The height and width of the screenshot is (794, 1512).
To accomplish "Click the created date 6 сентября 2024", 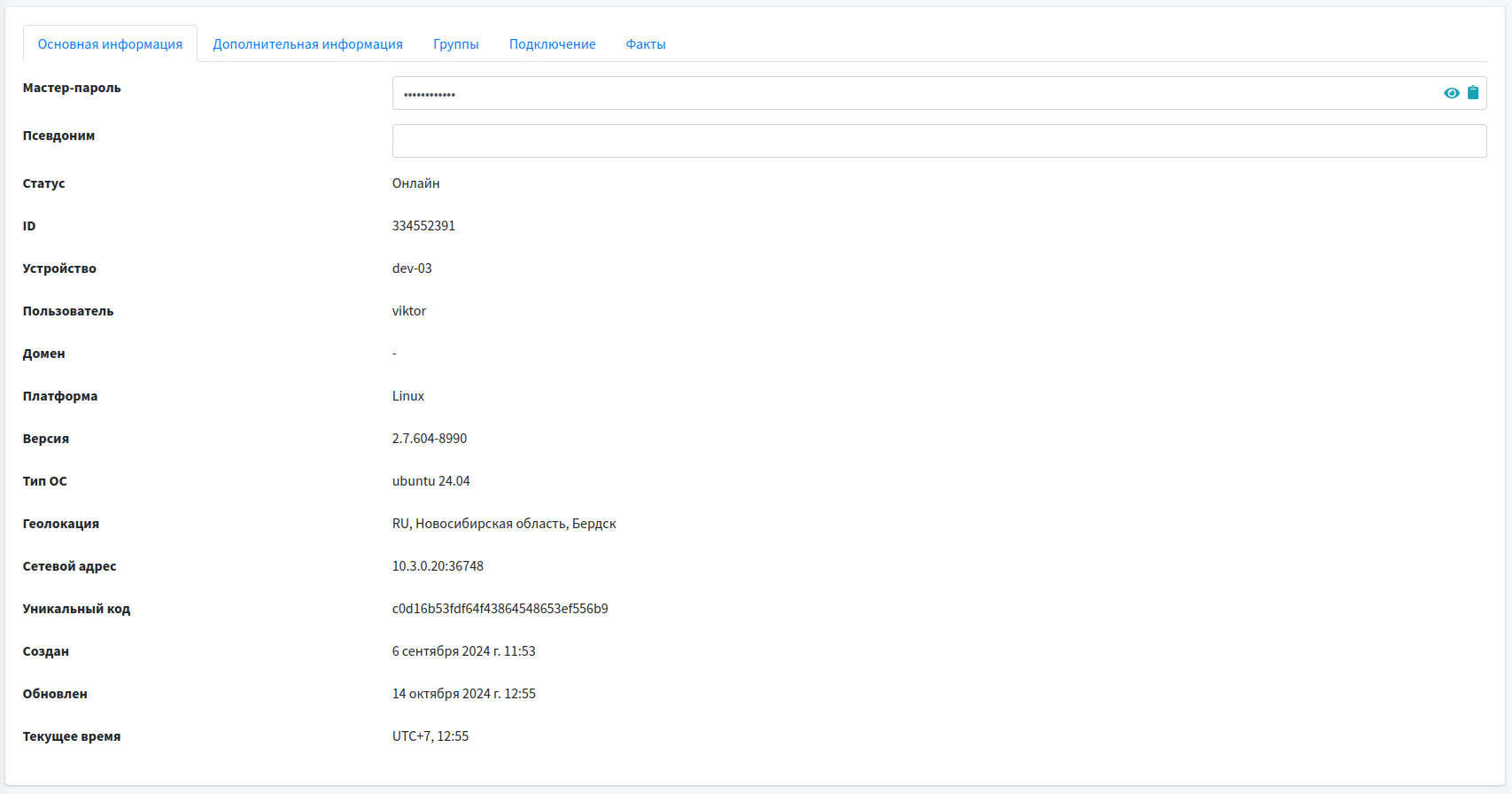I will 463,651.
